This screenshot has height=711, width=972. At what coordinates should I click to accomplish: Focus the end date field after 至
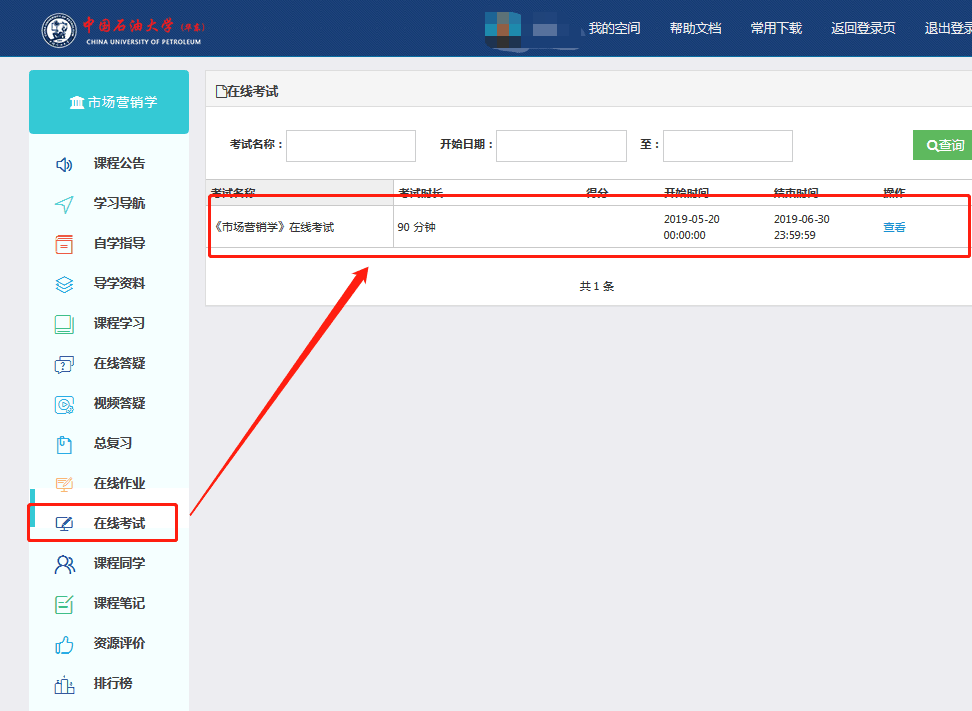[728, 146]
